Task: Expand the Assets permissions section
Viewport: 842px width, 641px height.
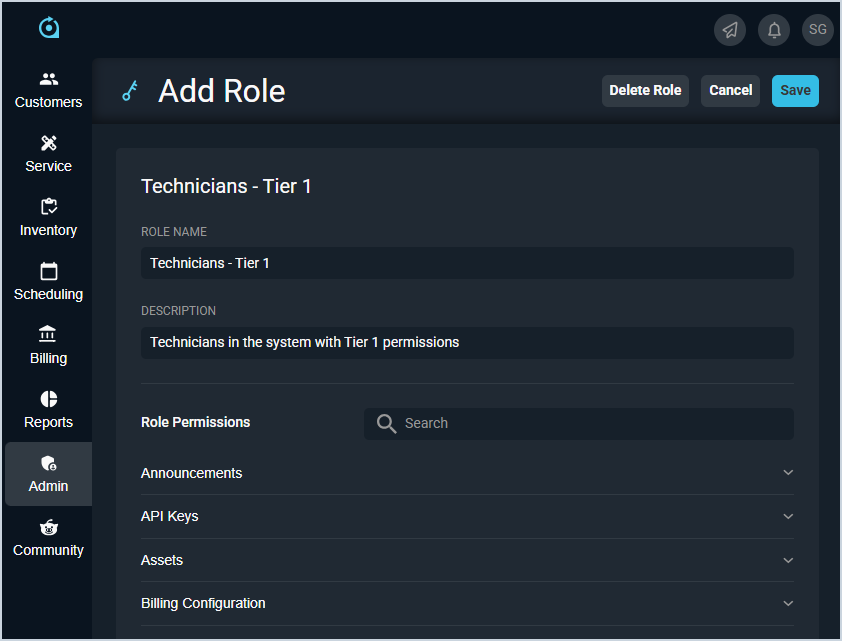Action: pyautogui.click(x=788, y=560)
